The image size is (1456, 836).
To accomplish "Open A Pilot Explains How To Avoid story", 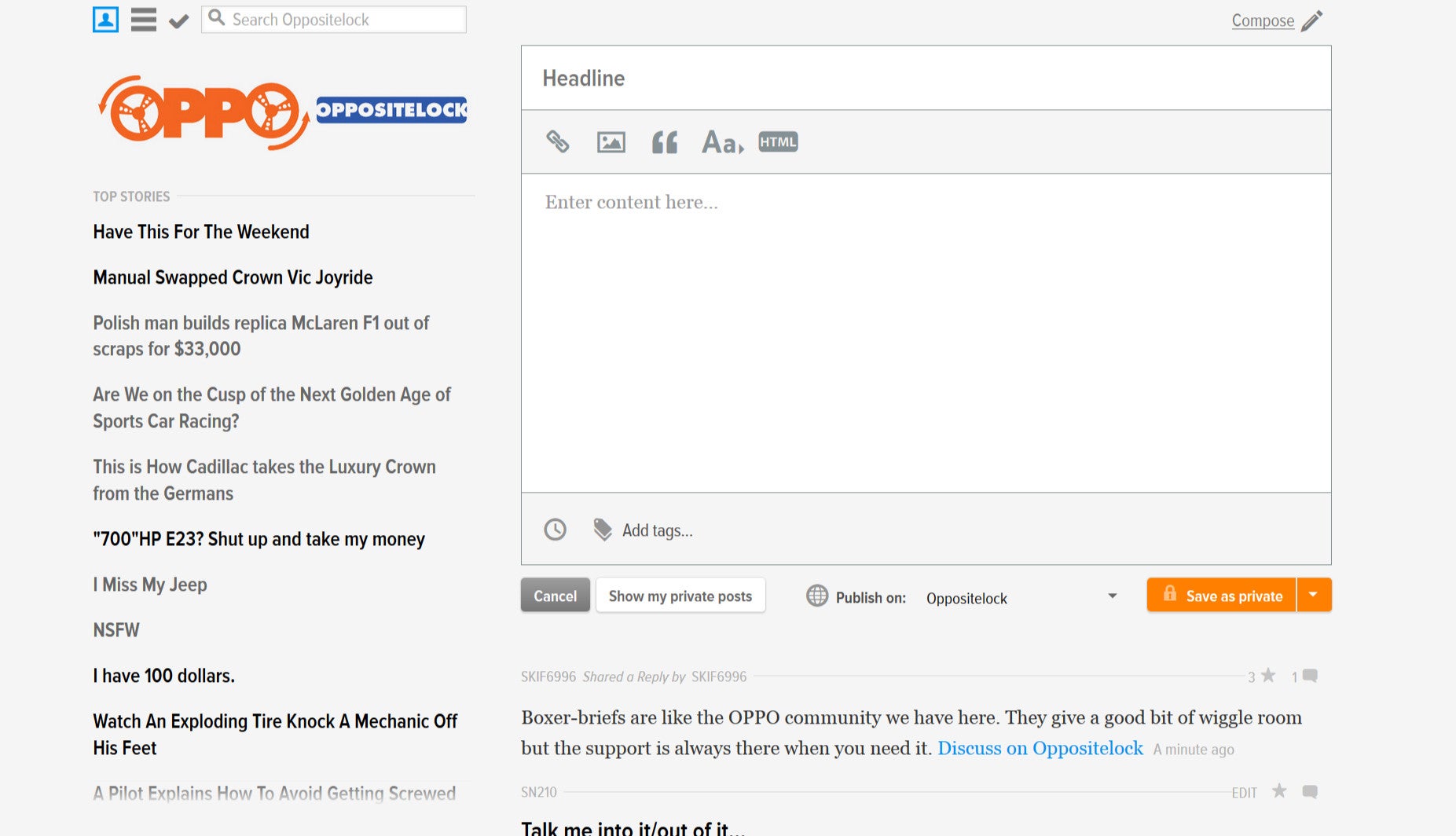I will tap(274, 794).
